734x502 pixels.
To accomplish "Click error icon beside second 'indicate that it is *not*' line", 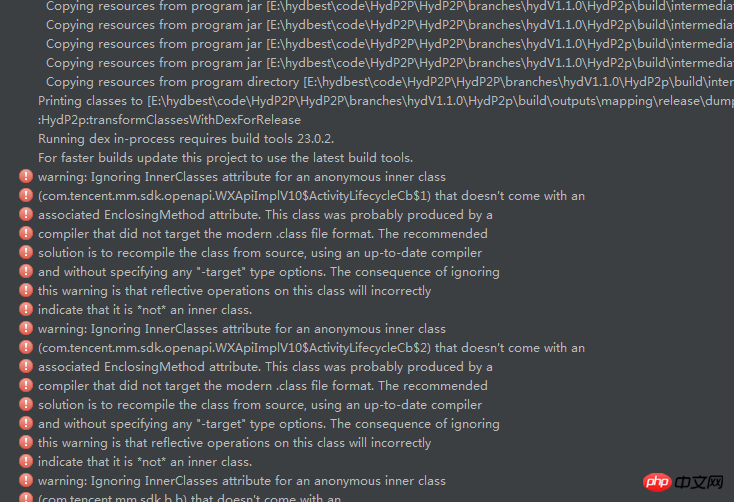I will point(26,461).
